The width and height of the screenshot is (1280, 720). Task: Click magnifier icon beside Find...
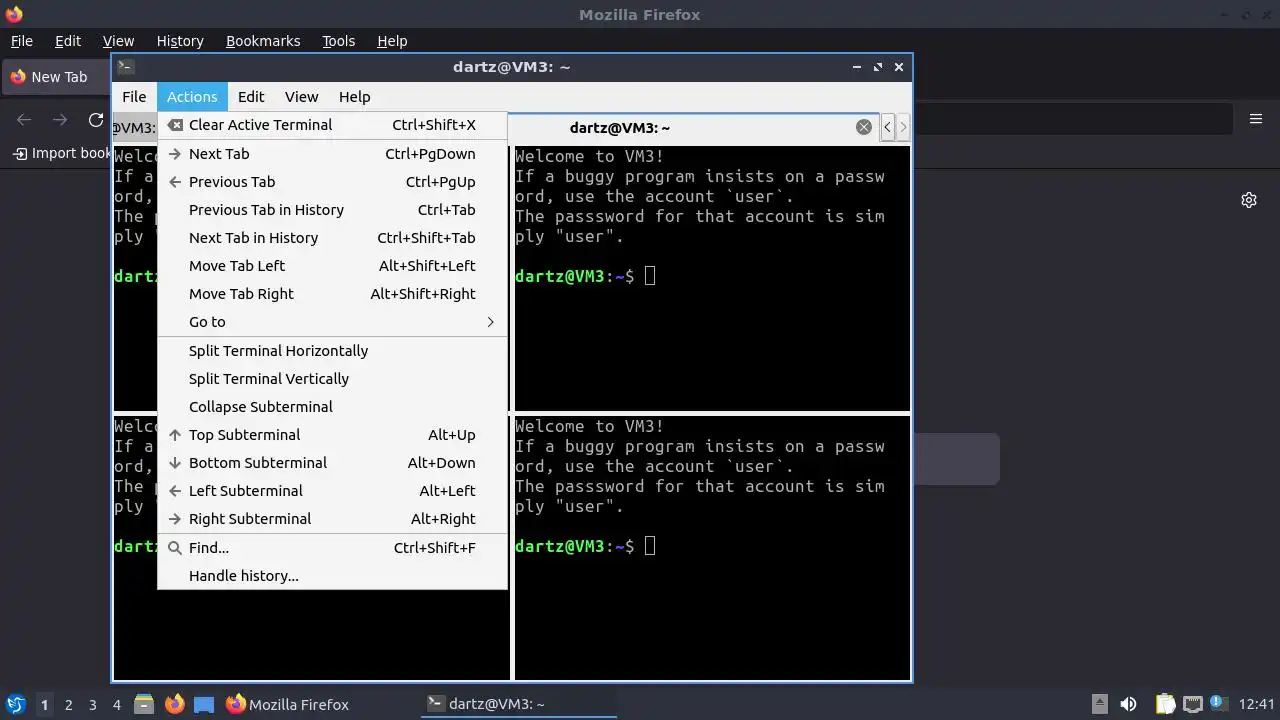click(175, 548)
